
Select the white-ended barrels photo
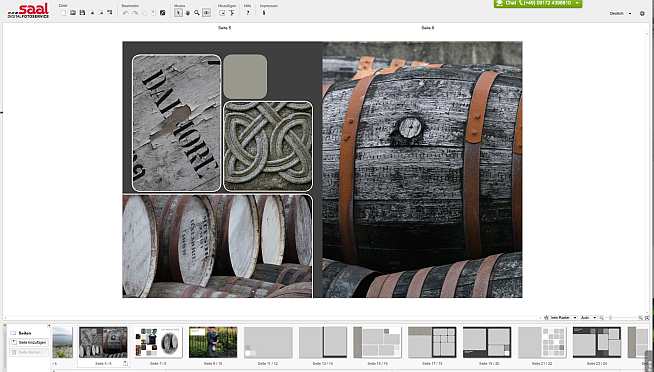(x=217, y=246)
